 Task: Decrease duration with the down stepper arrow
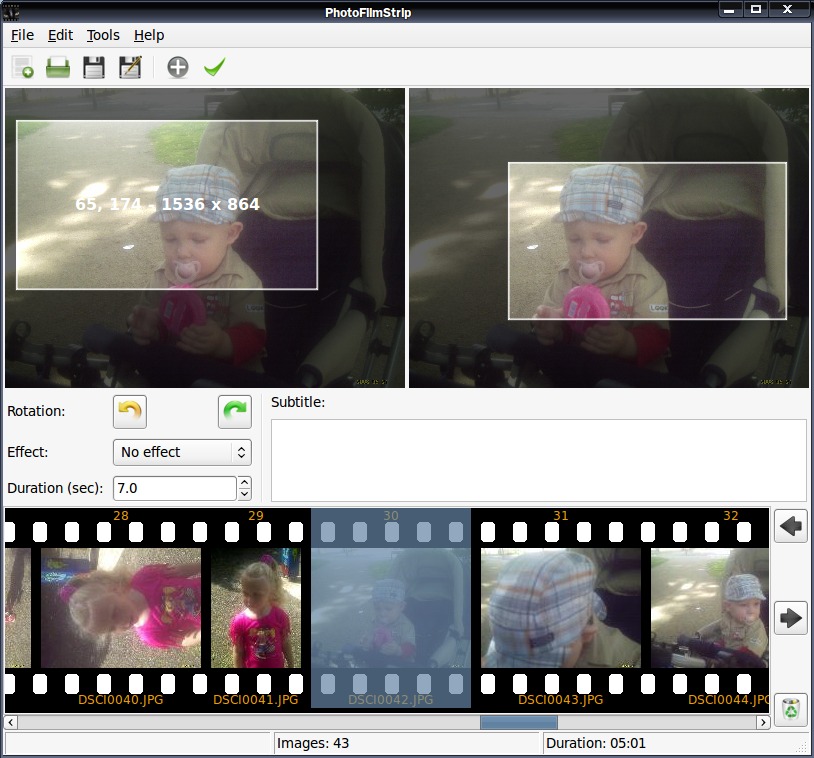pos(245,494)
